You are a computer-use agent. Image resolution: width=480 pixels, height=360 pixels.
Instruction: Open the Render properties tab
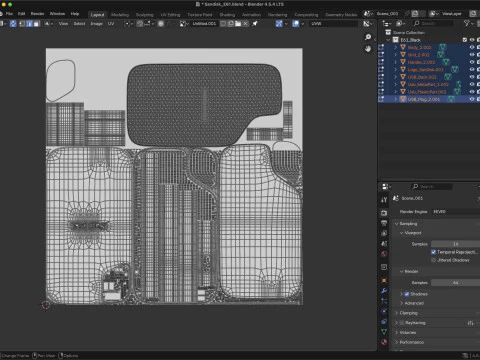384,213
